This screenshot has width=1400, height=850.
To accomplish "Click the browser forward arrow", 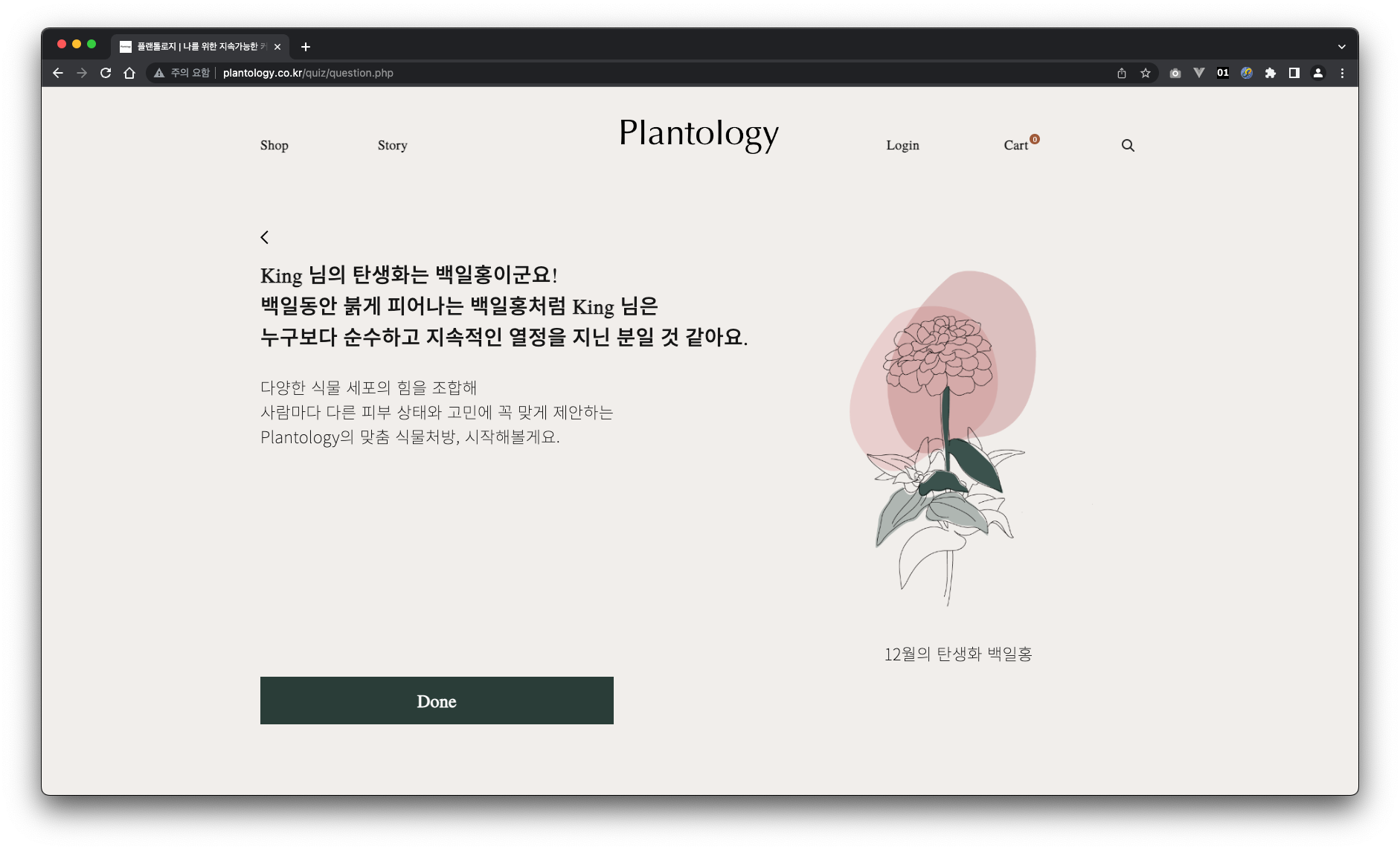I will point(82,73).
